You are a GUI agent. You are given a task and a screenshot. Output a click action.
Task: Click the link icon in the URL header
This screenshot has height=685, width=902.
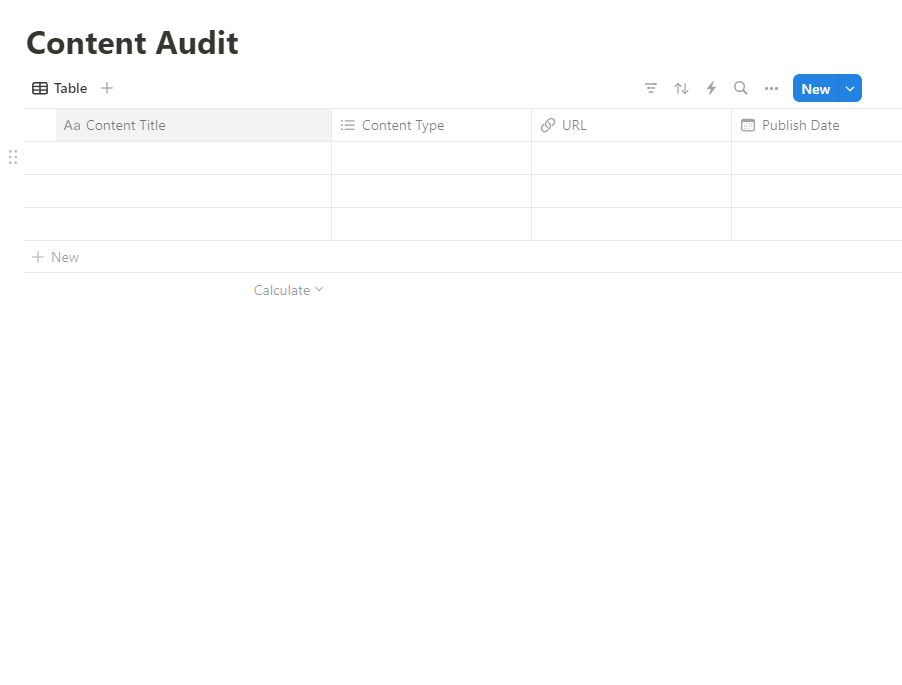(x=548, y=125)
